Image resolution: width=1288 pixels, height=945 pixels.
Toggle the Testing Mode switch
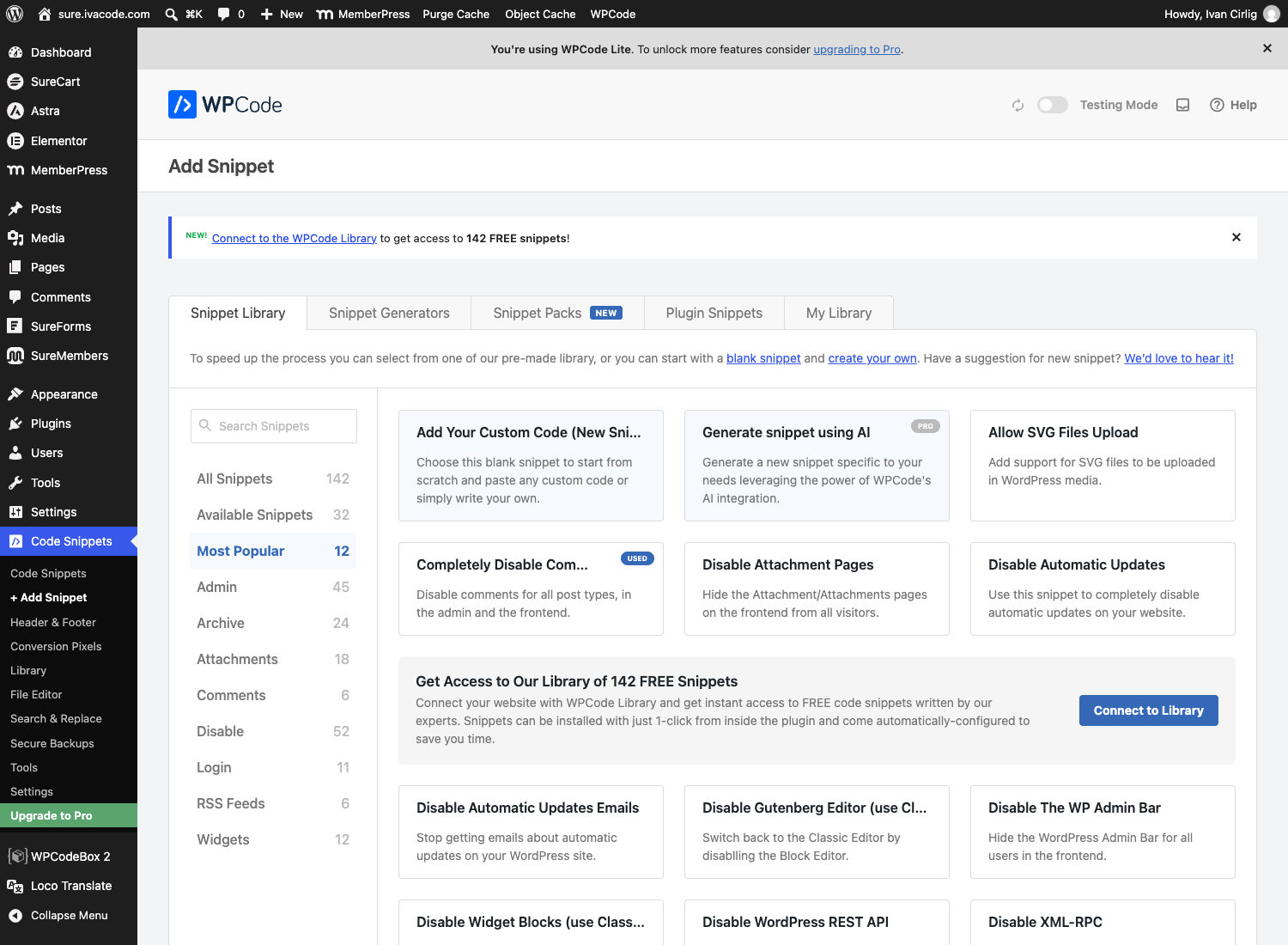(1052, 105)
